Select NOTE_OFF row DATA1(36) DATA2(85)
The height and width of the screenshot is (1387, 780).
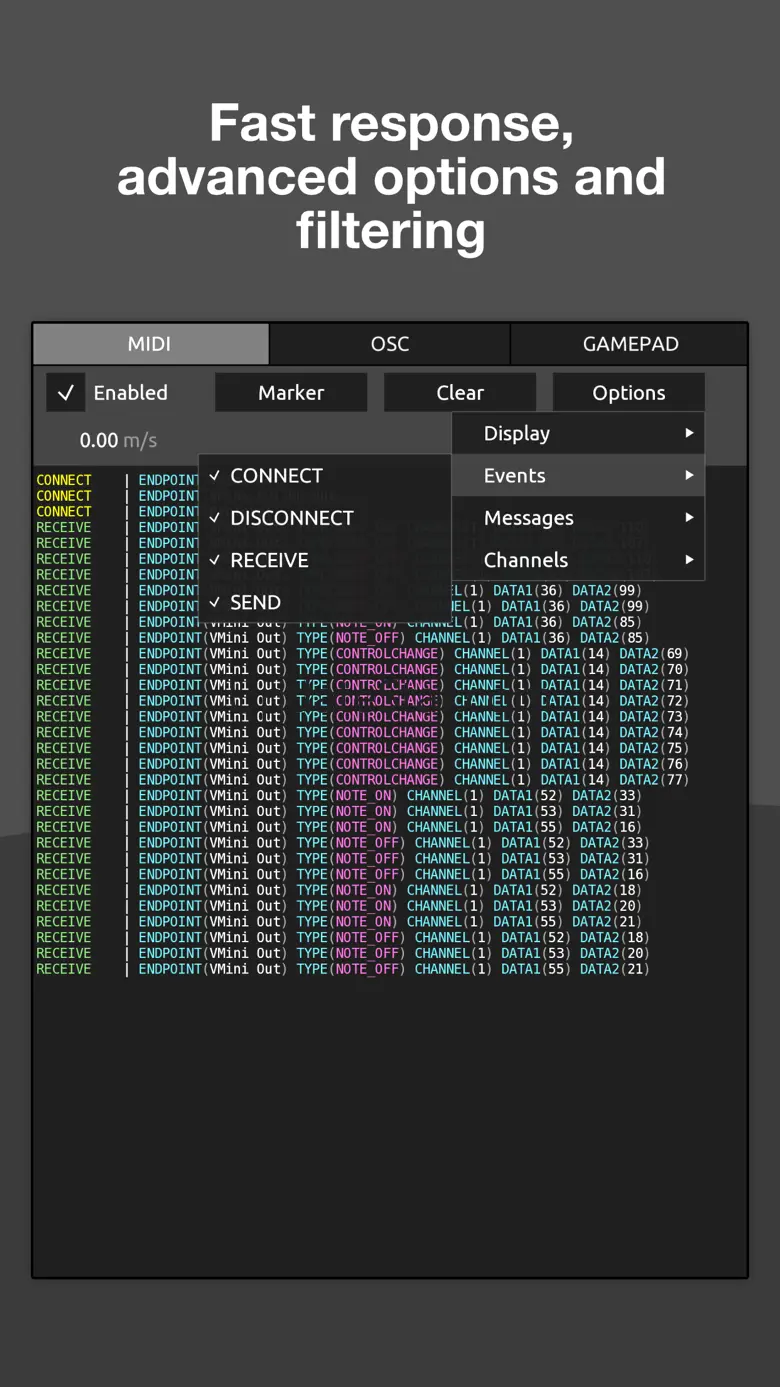click(343, 637)
